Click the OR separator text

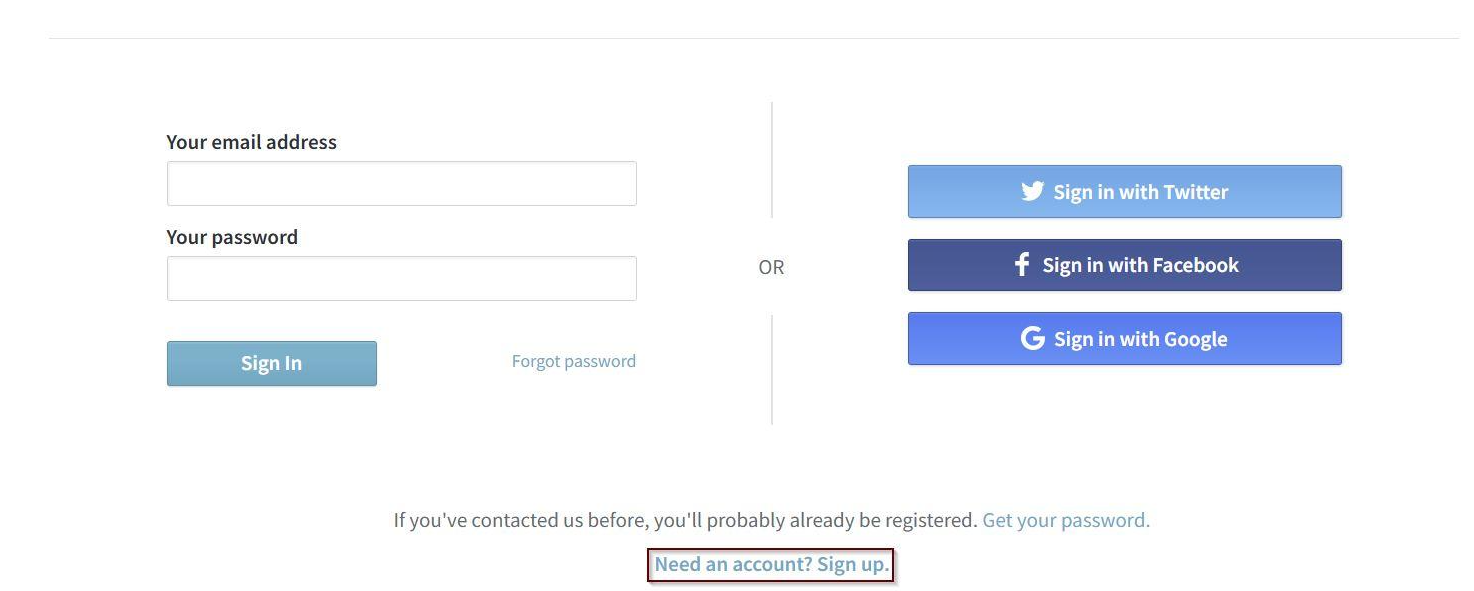pos(771,268)
